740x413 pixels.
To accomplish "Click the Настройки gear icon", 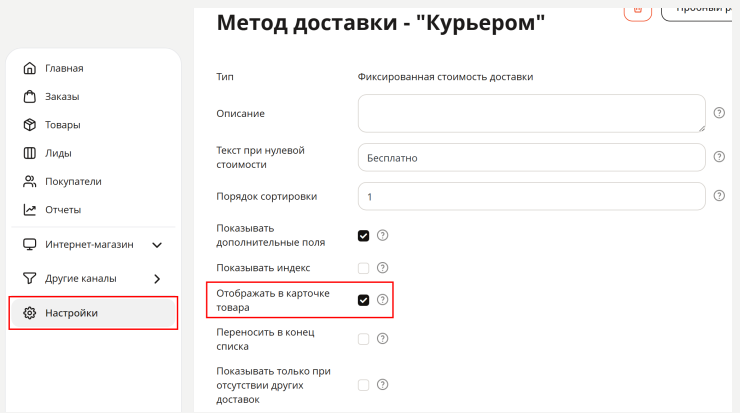I will pyautogui.click(x=29, y=313).
